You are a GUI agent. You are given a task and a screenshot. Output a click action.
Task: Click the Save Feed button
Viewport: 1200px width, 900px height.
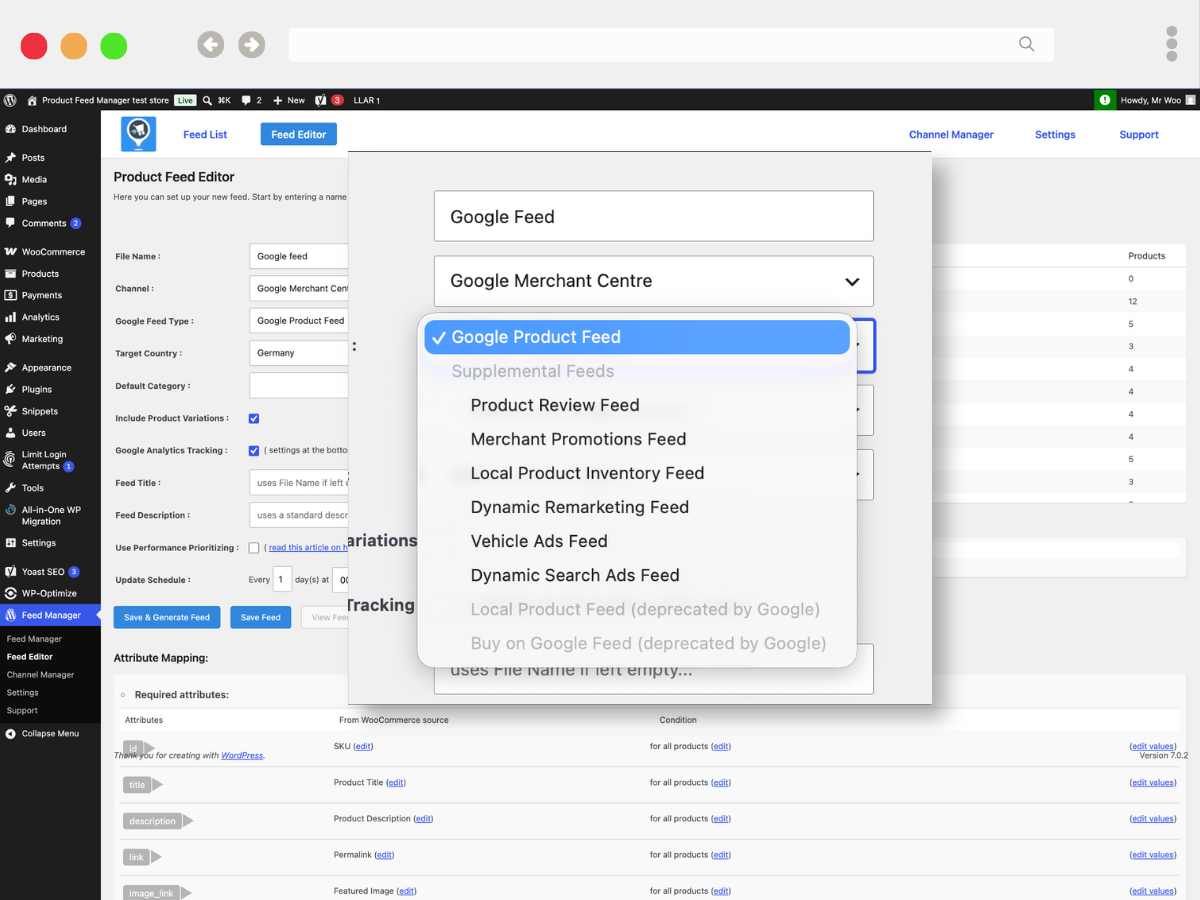click(261, 617)
